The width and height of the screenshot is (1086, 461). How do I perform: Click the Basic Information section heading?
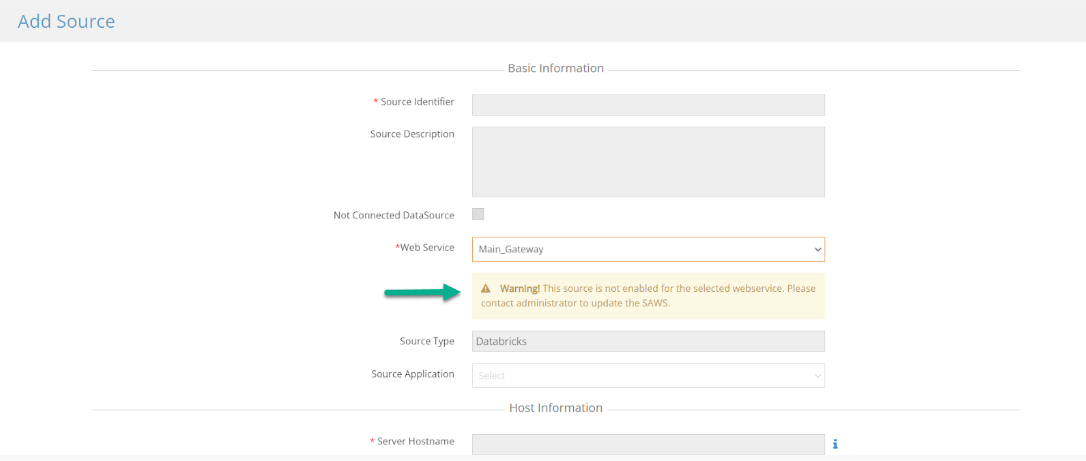tap(555, 69)
